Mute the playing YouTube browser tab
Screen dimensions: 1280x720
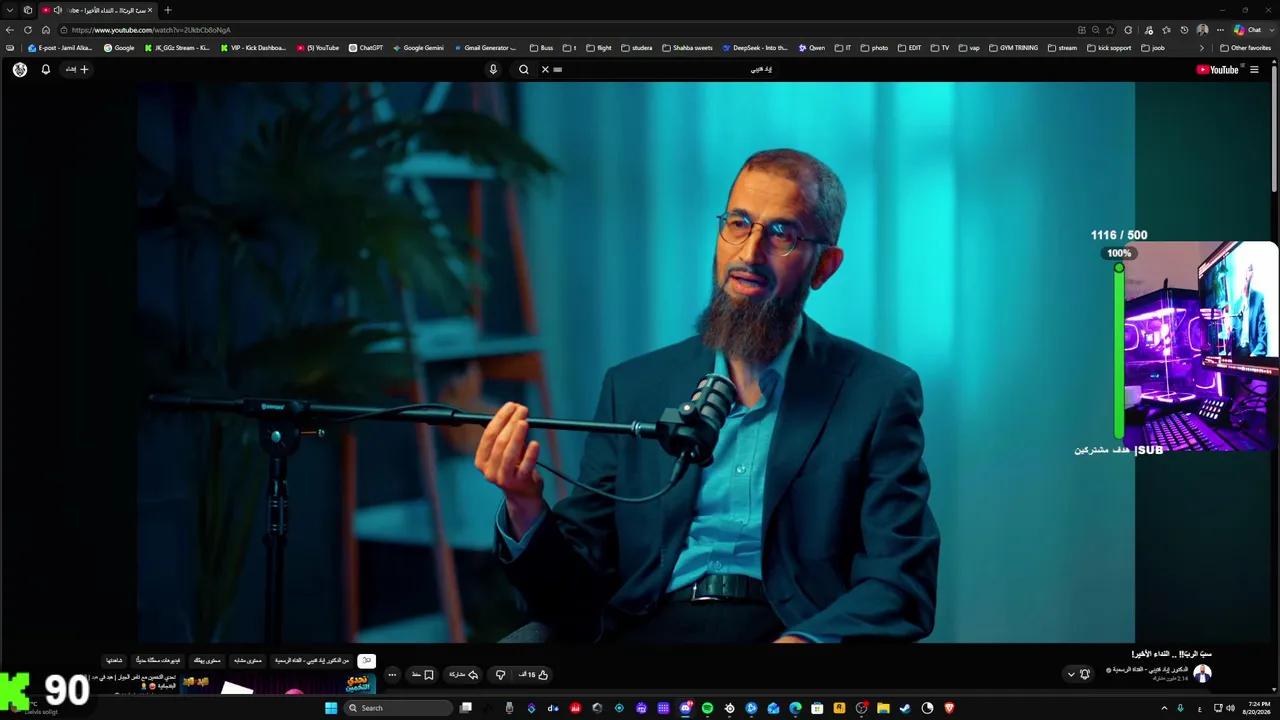click(57, 10)
